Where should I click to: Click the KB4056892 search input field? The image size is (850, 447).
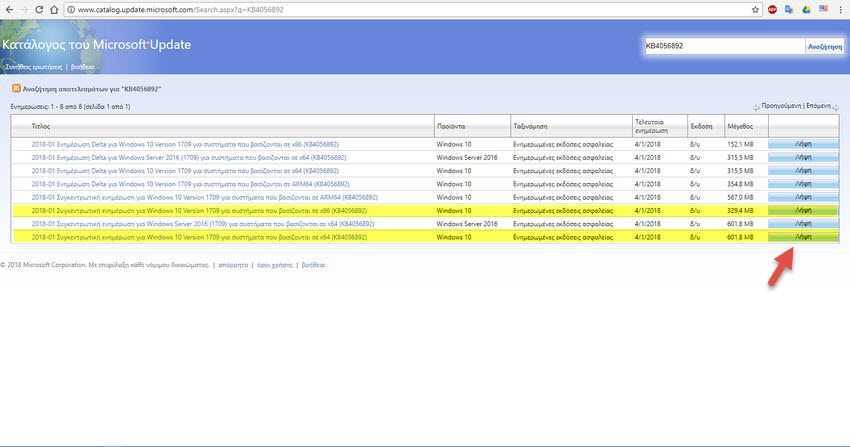(x=724, y=46)
